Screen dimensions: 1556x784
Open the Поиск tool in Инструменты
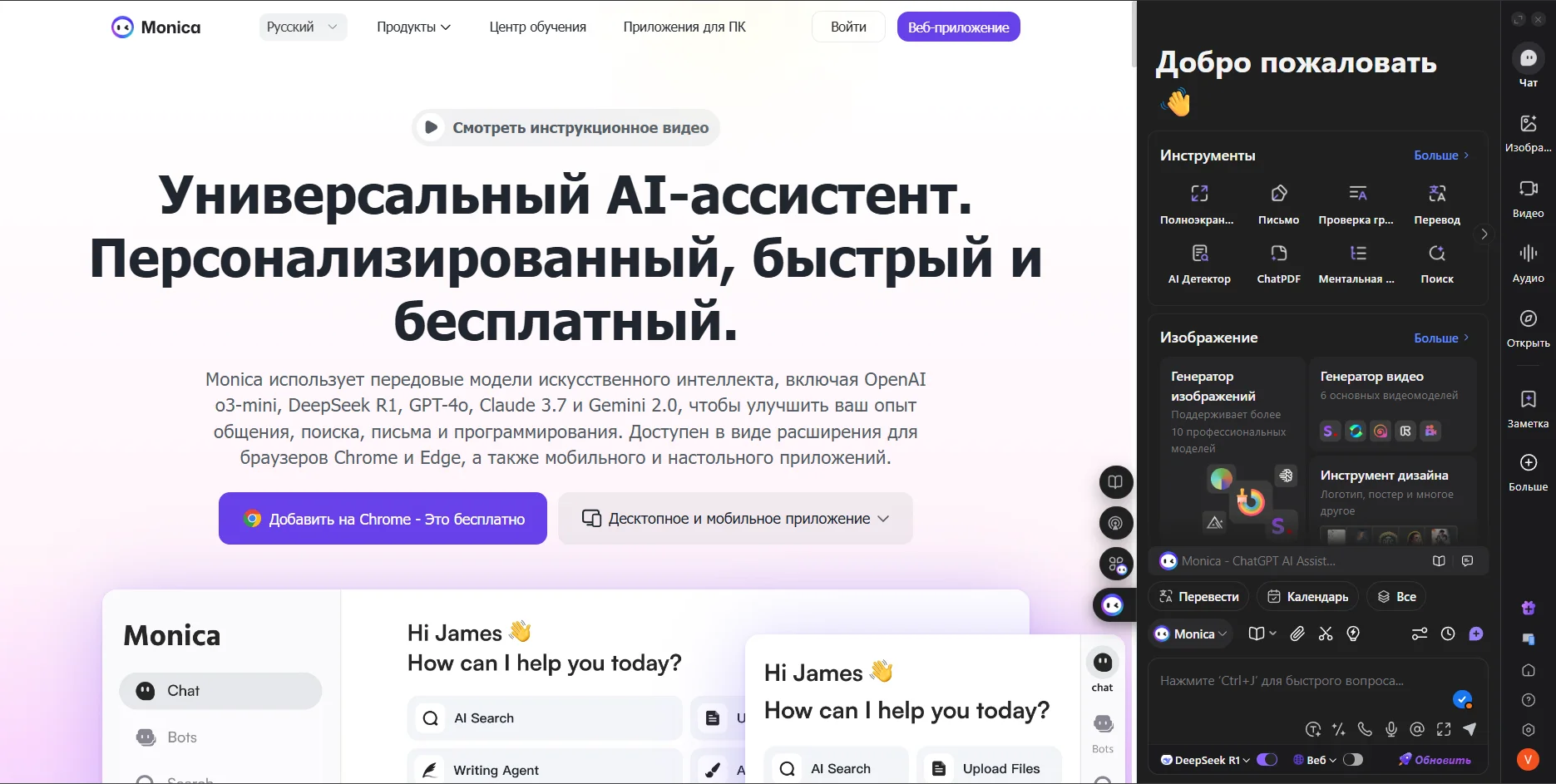1437,264
